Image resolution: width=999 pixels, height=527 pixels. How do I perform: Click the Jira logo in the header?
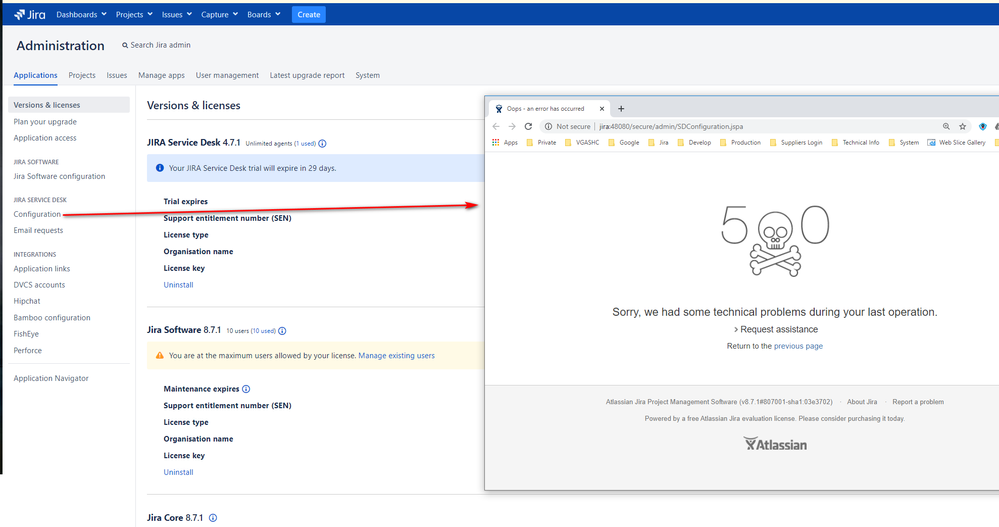(x=29, y=15)
